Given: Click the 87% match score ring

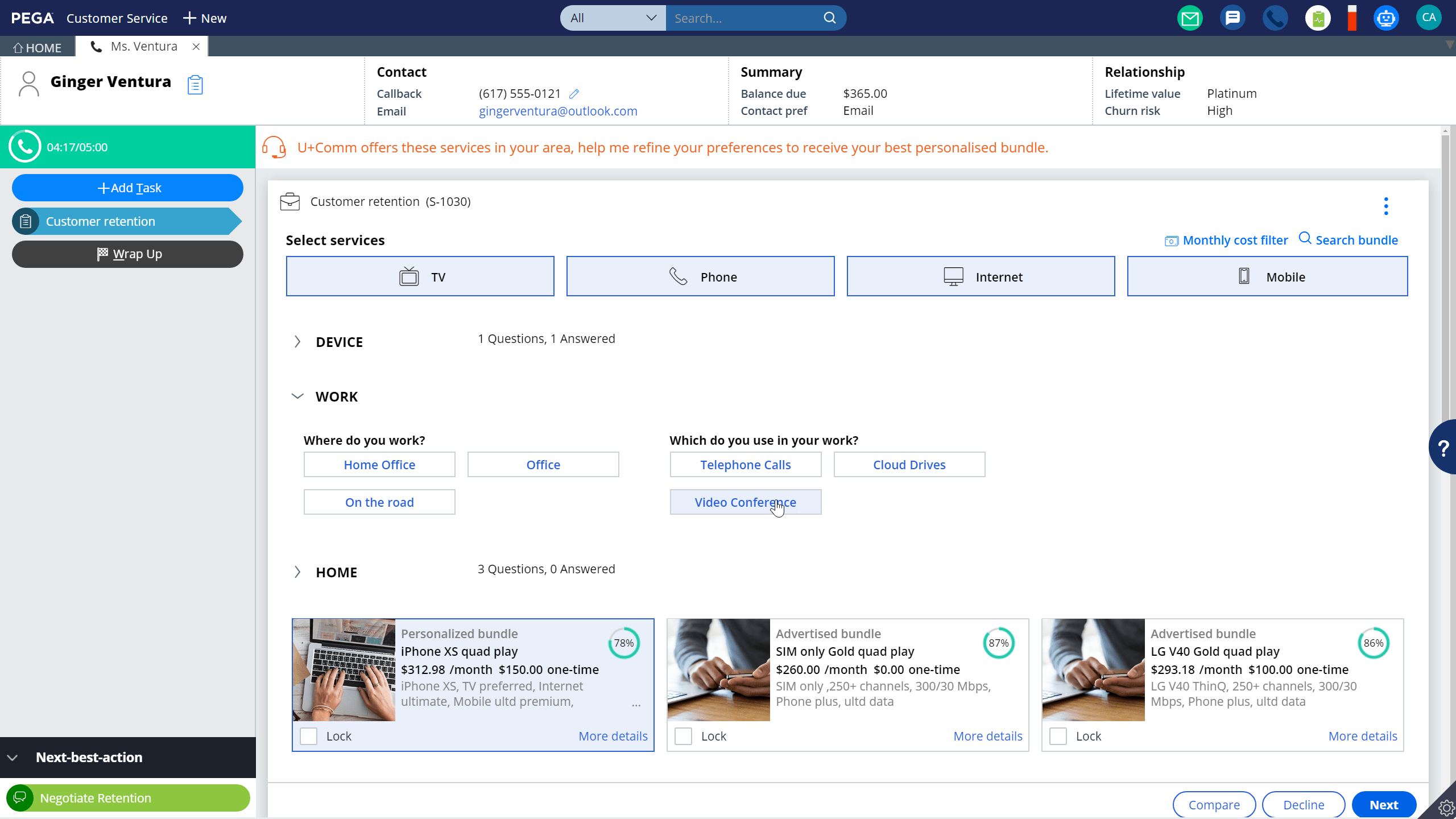Looking at the screenshot, I should pyautogui.click(x=998, y=643).
